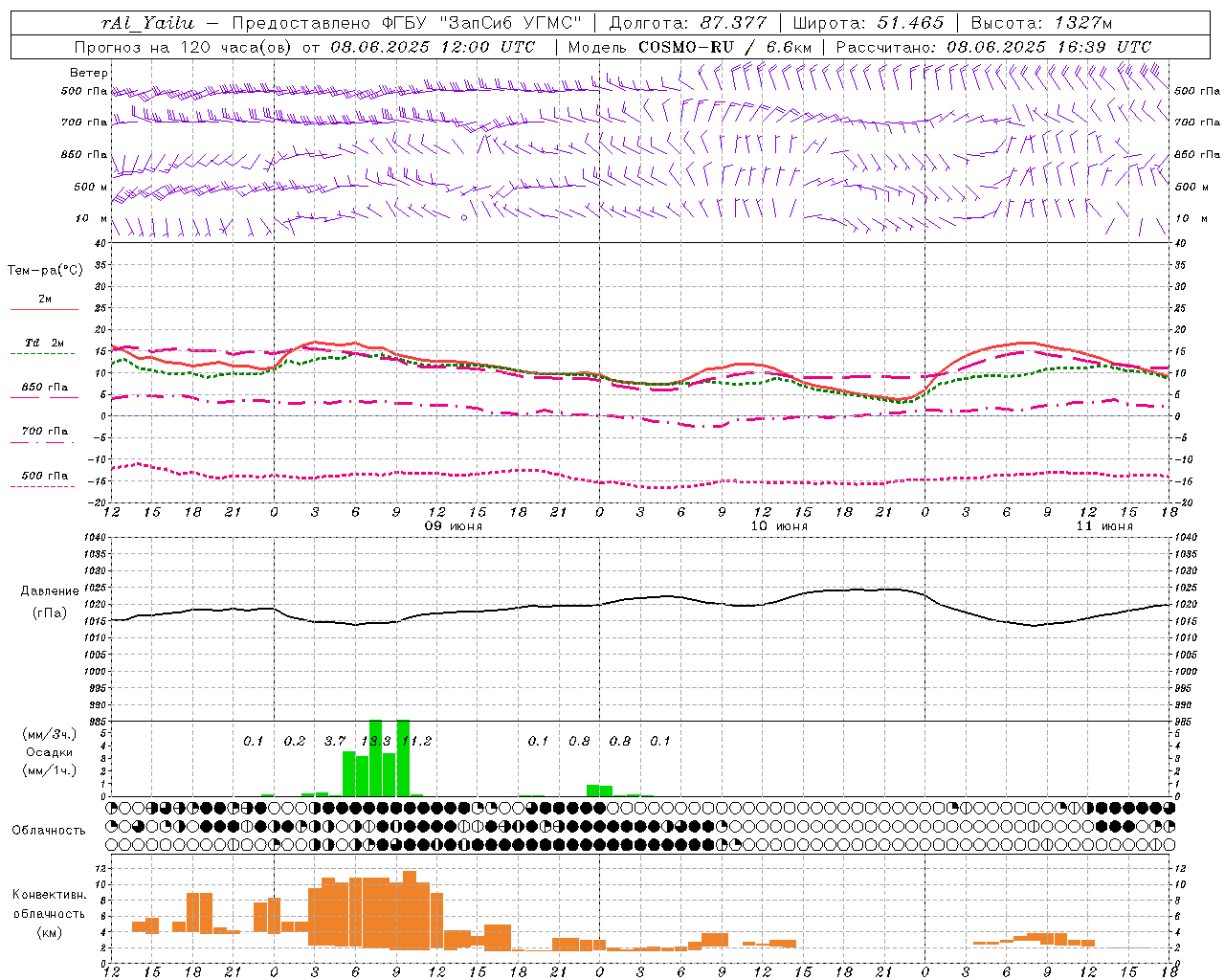Click precipitation value "11.2"
Image resolution: width=1225 pixels, height=980 pixels.
coord(417,742)
